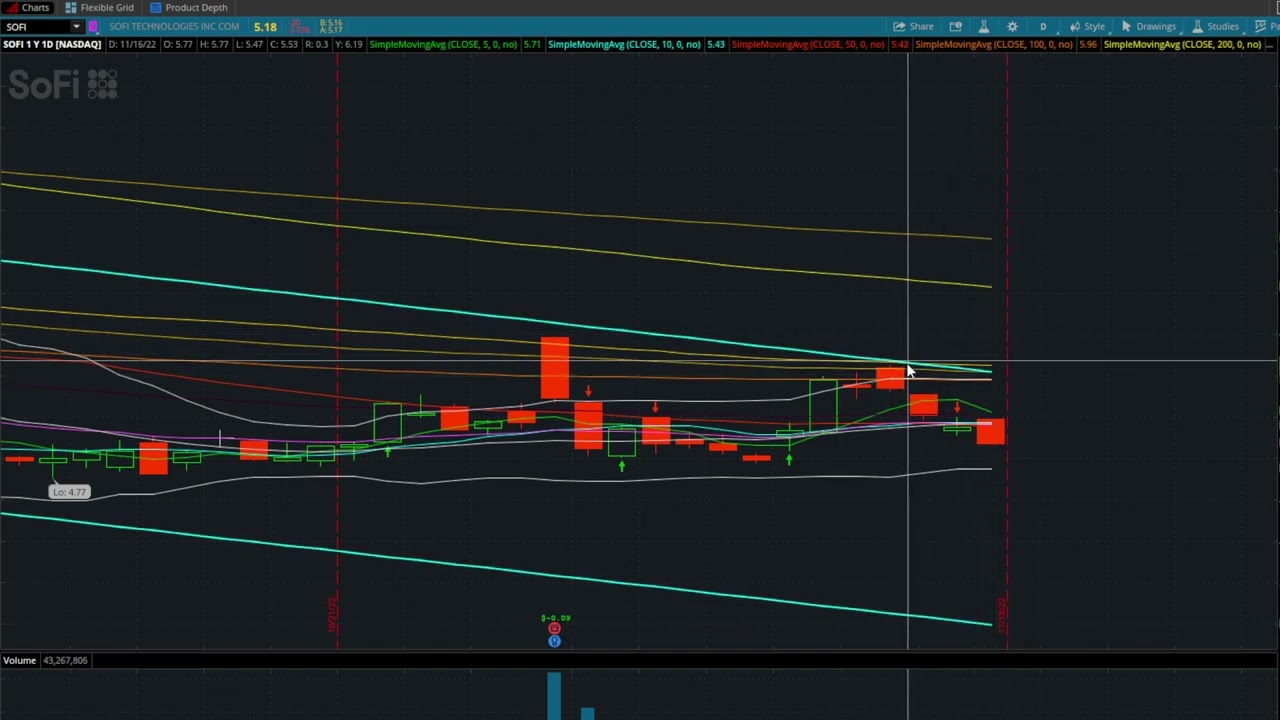
Task: Open the news/display icon next to Share
Action: (x=955, y=27)
